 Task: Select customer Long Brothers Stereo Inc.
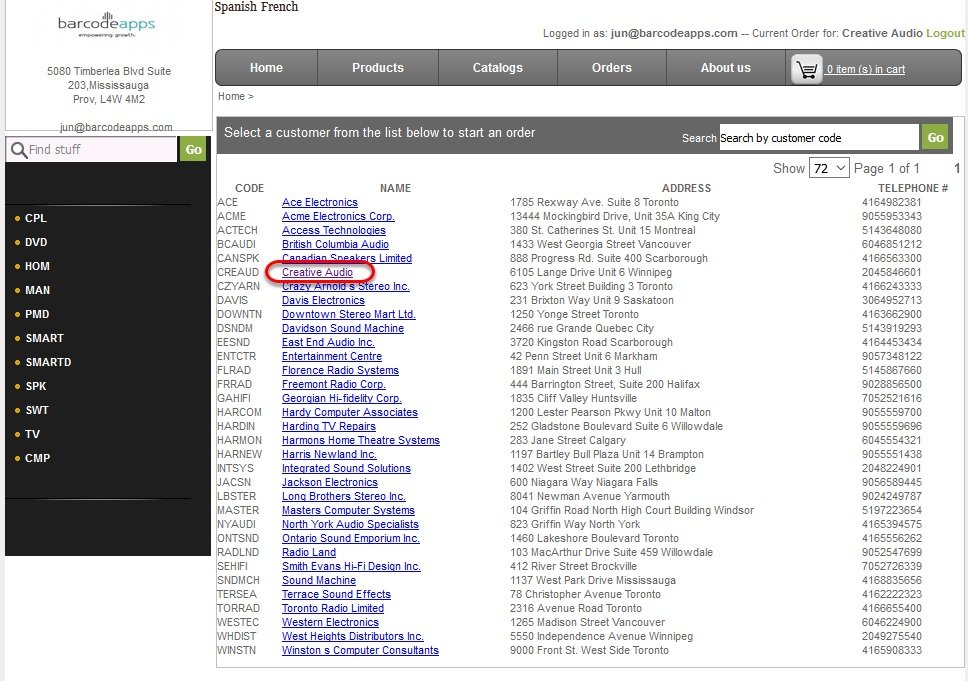344,496
